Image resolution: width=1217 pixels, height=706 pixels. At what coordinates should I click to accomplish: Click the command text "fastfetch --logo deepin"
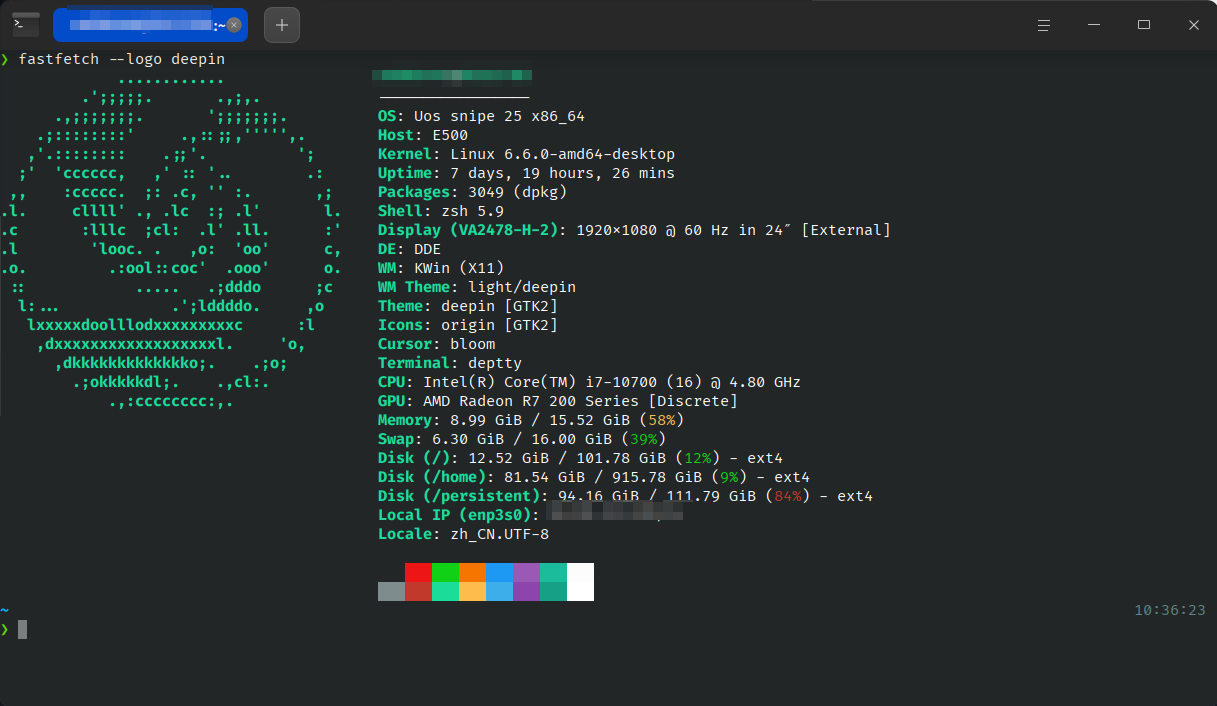click(x=122, y=59)
